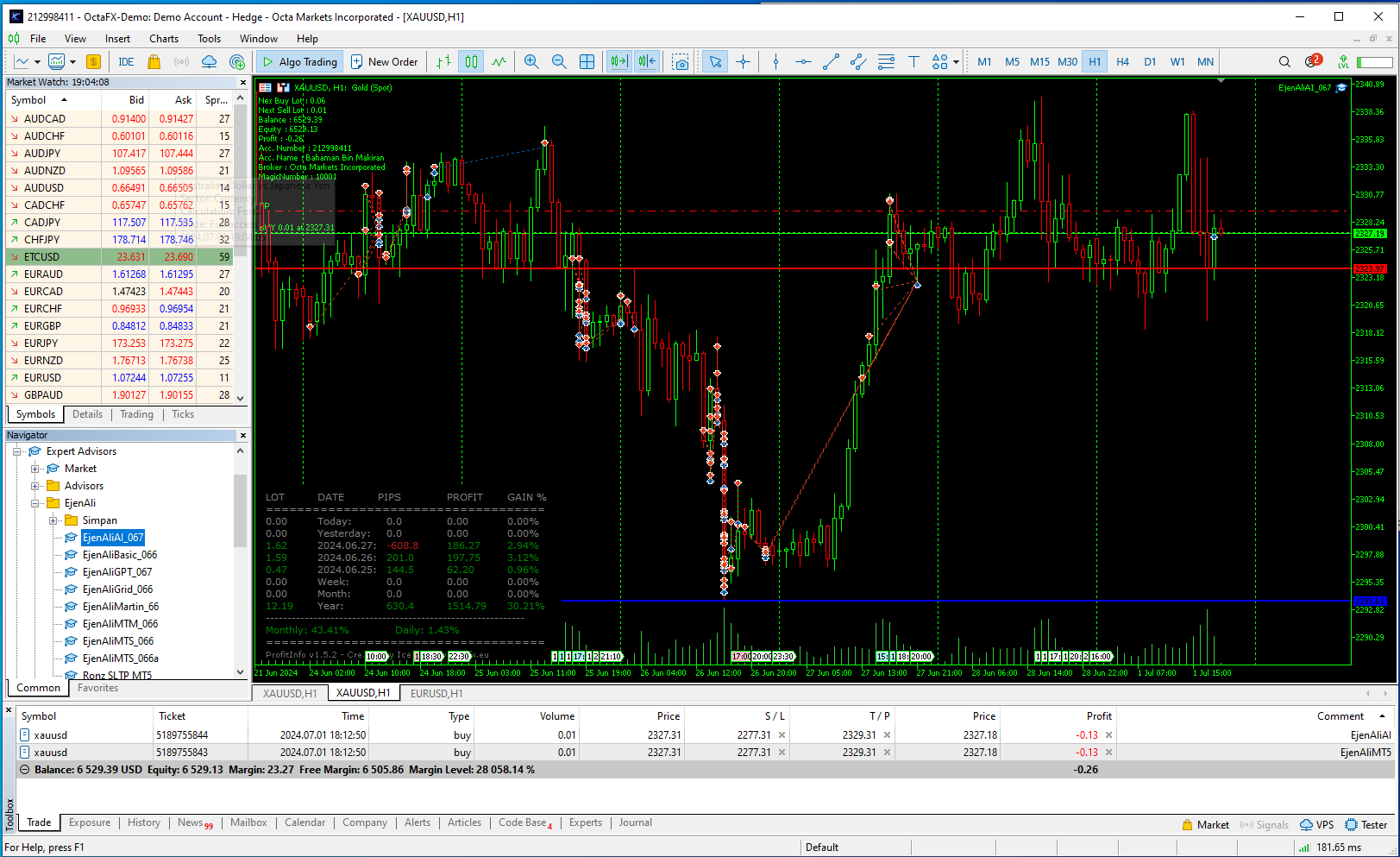Select the line chart display mode
Viewport: 1400px width, 857px height.
click(499, 61)
